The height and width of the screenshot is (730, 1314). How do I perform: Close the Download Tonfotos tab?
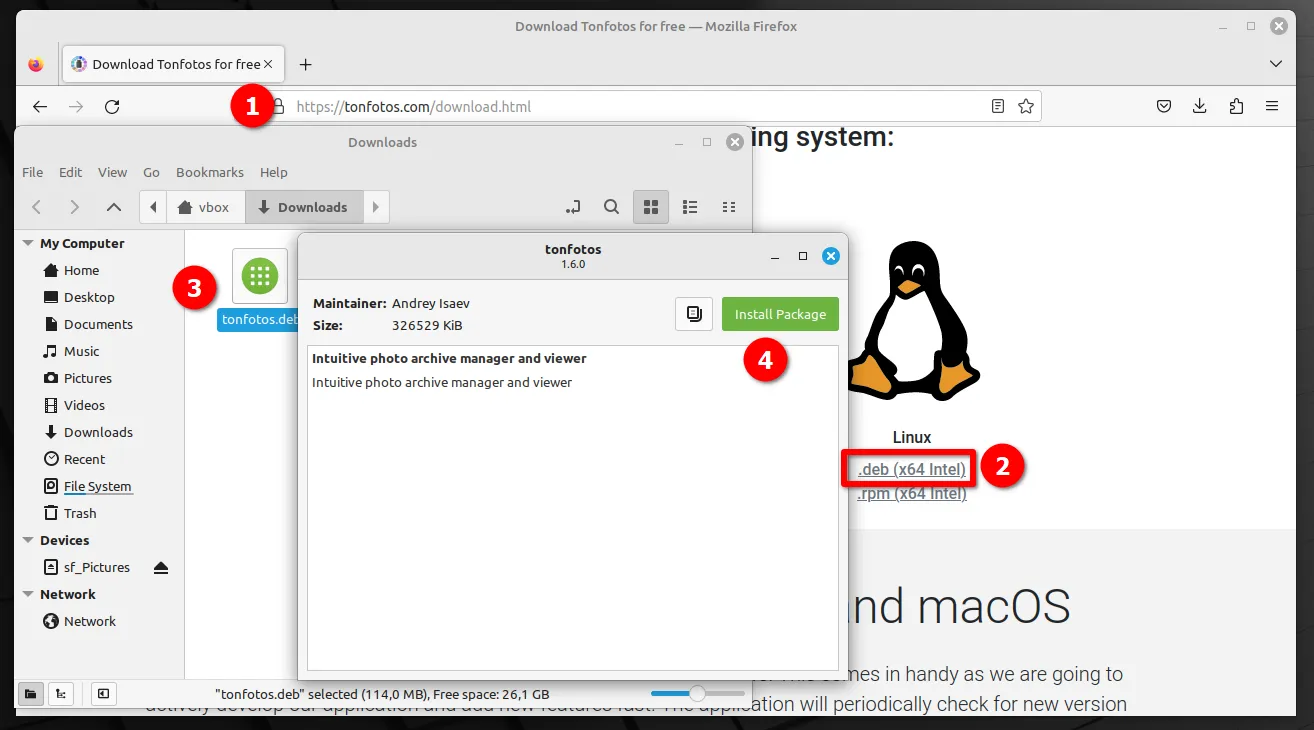click(268, 64)
